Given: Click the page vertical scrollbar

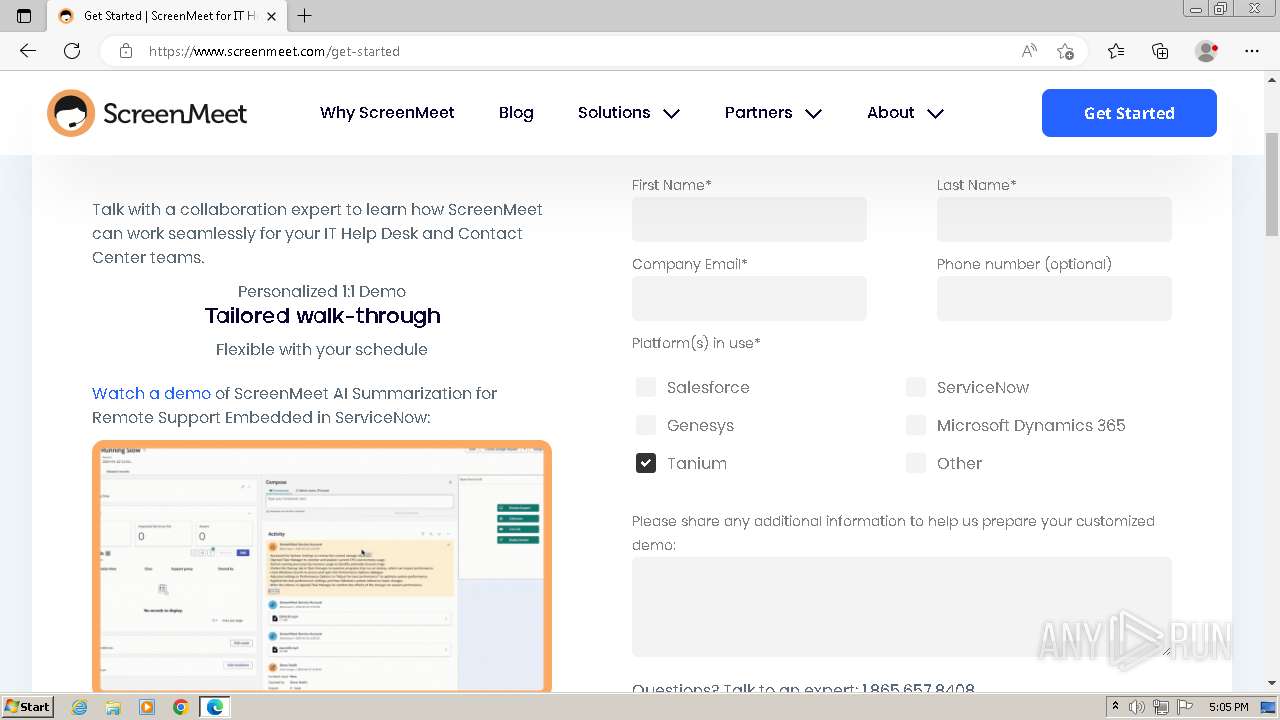Looking at the screenshot, I should tap(1272, 184).
